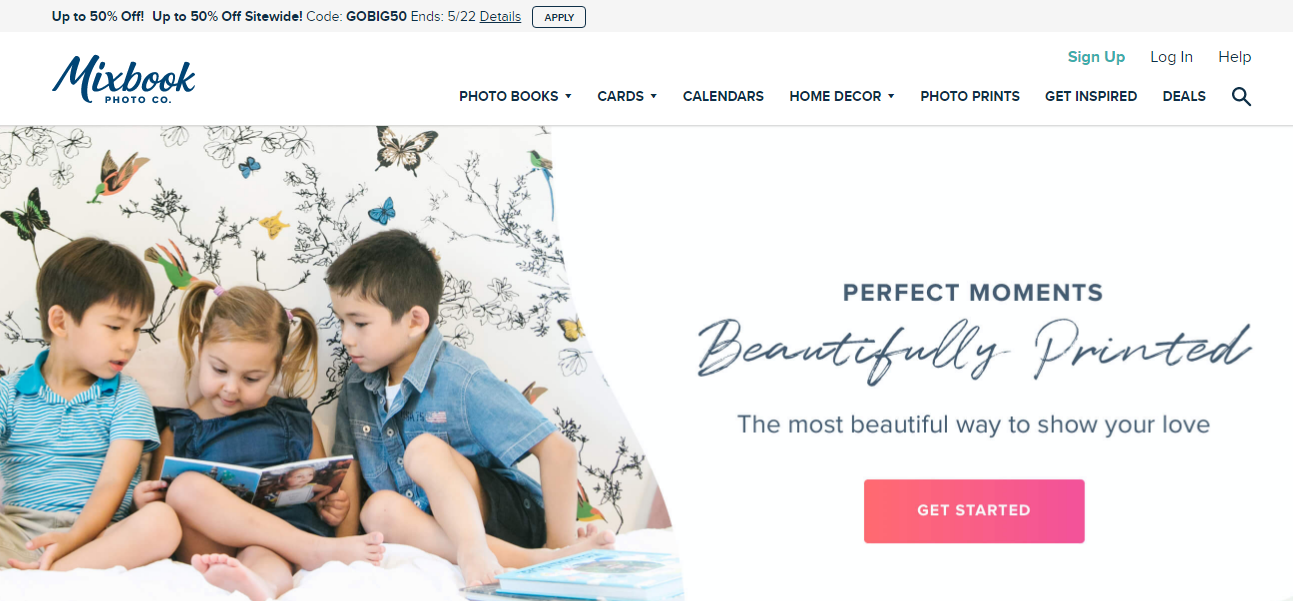This screenshot has width=1293, height=601.
Task: Expand the Home Decor dropdown arrow
Action: (891, 96)
